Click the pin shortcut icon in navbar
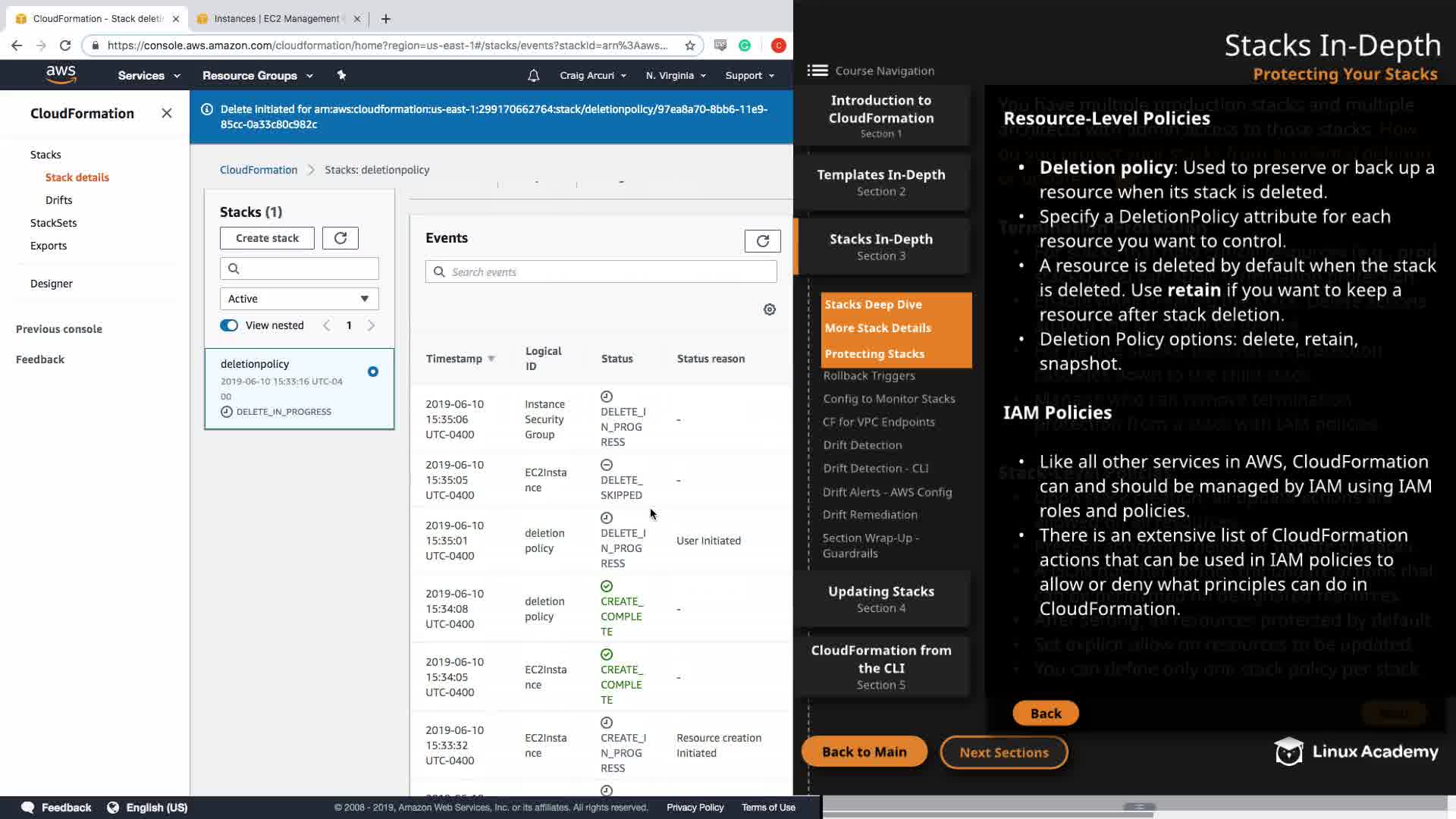 (341, 75)
